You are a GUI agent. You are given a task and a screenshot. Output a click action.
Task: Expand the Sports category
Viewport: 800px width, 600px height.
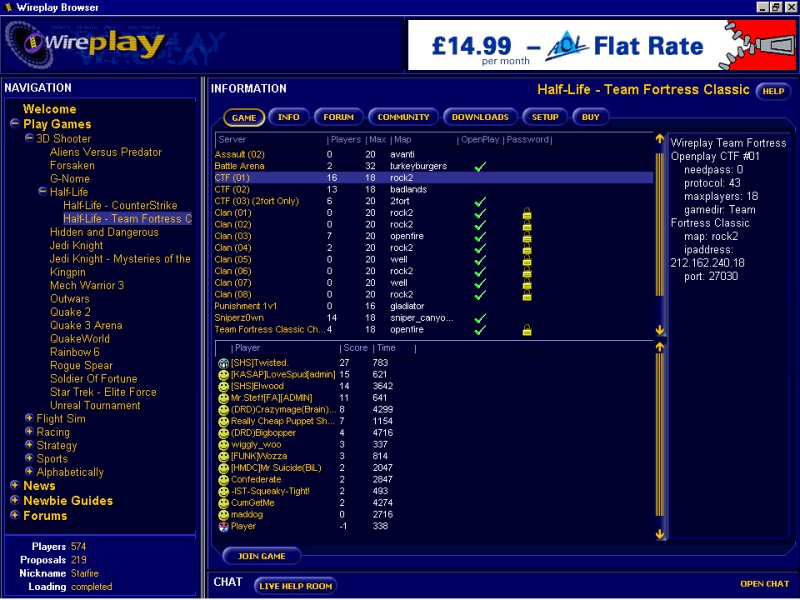point(30,458)
